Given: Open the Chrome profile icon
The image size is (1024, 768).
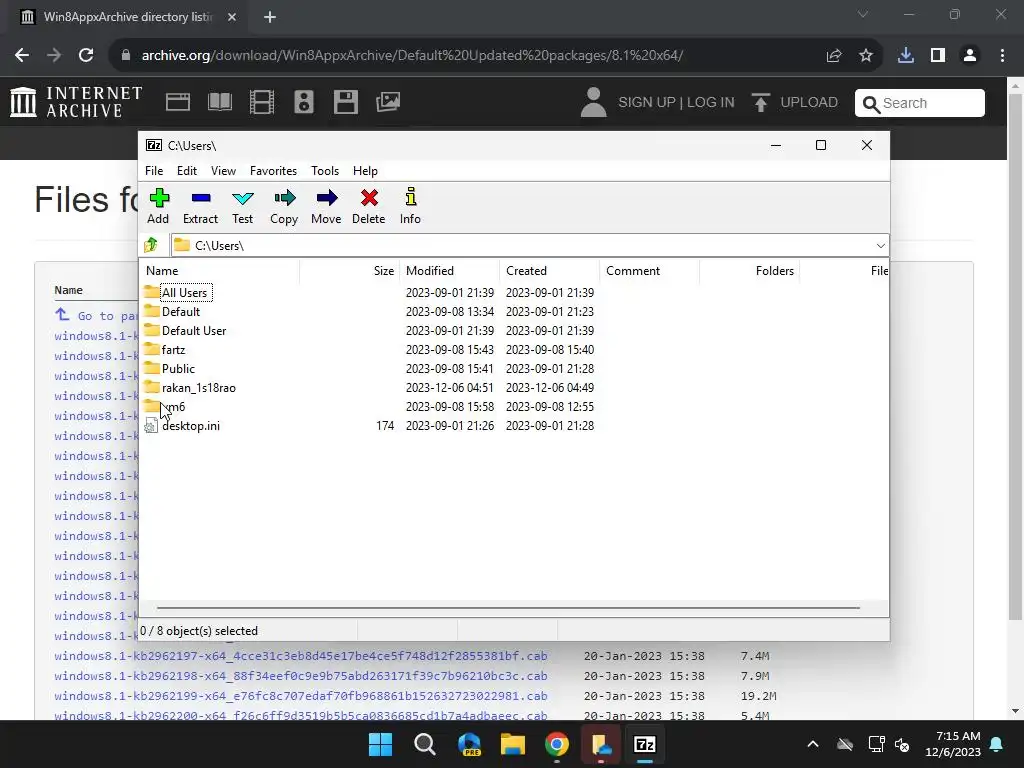Looking at the screenshot, I should click(x=970, y=56).
